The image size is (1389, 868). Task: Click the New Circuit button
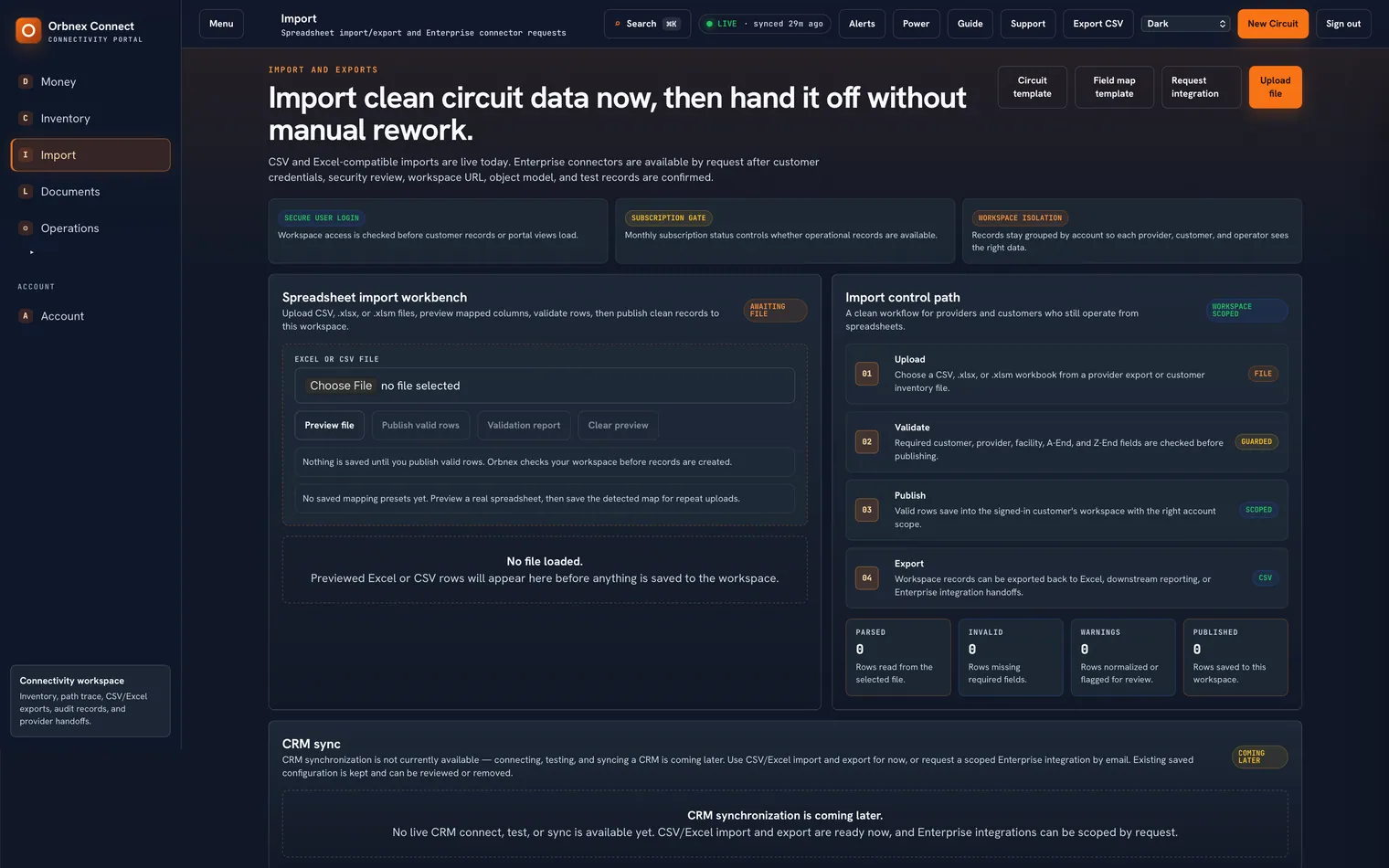click(x=1273, y=24)
